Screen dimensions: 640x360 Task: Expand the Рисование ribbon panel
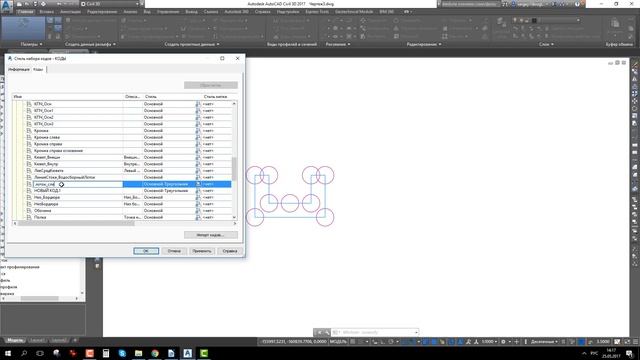[338, 44]
